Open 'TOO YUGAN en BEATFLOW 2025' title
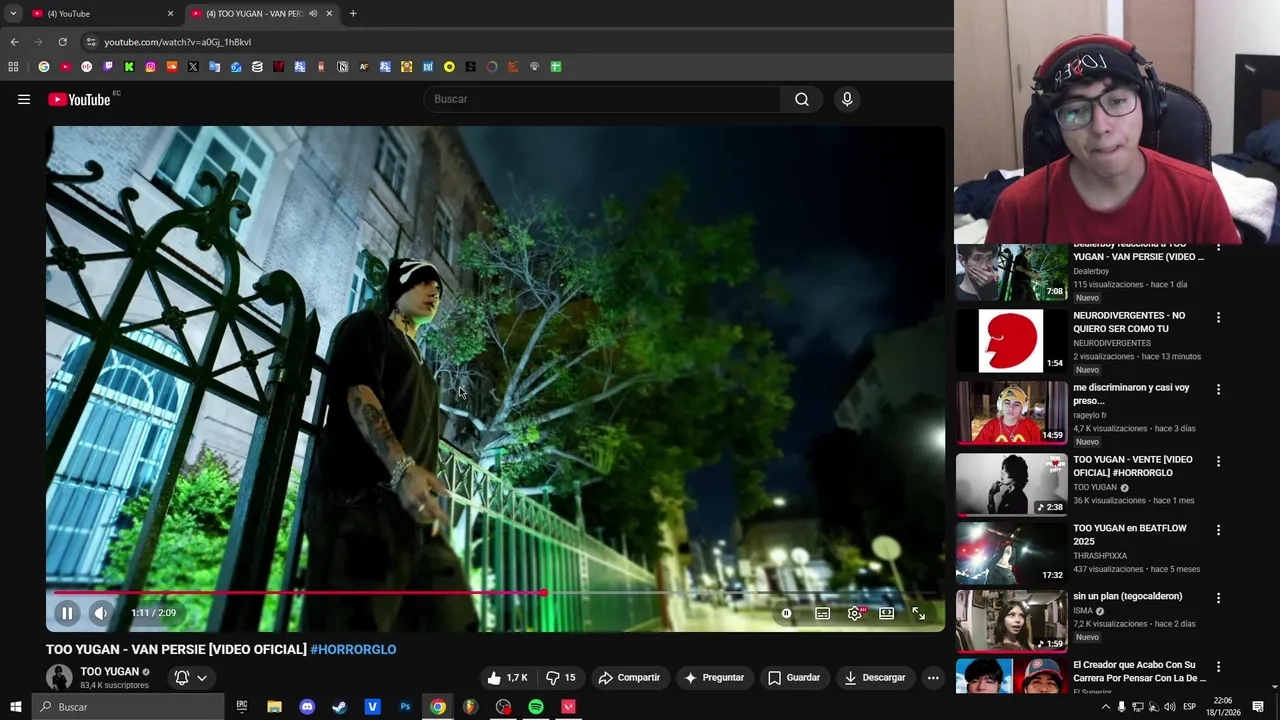Viewport: 1280px width, 720px height. pyautogui.click(x=1130, y=534)
